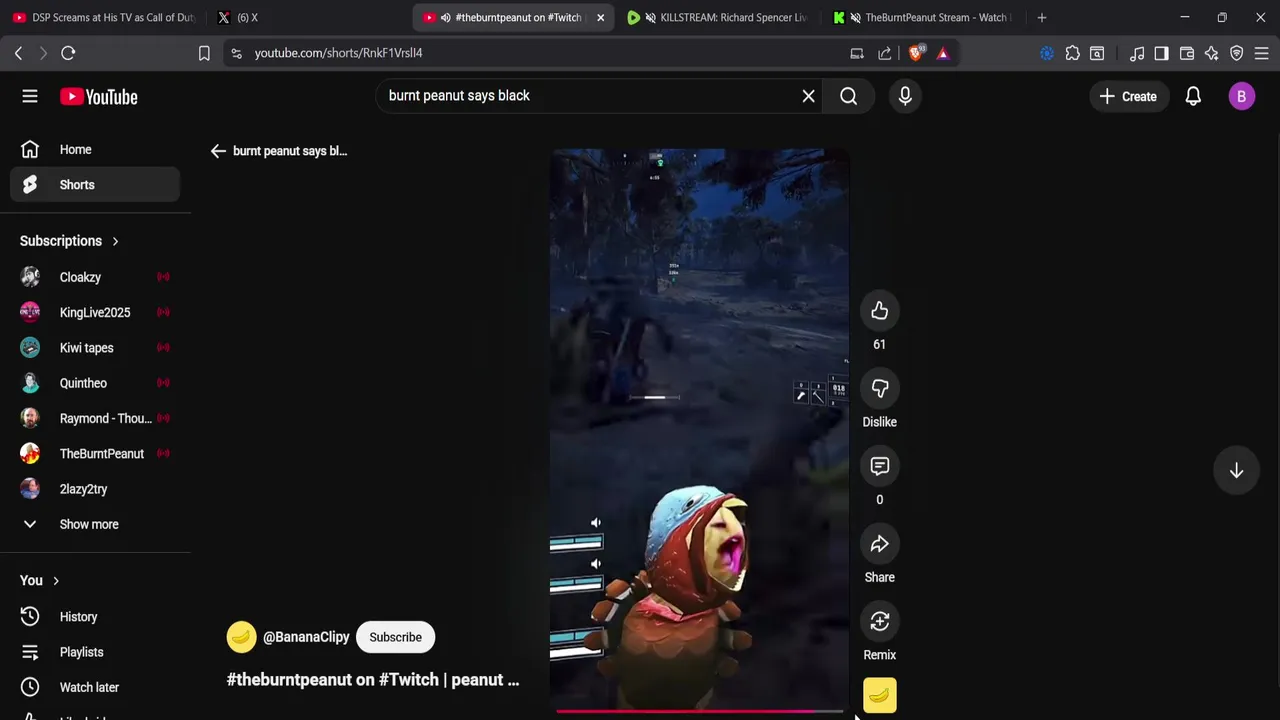Open the 2lazy2try subscription
The width and height of the screenshot is (1280, 720).
pos(95,489)
